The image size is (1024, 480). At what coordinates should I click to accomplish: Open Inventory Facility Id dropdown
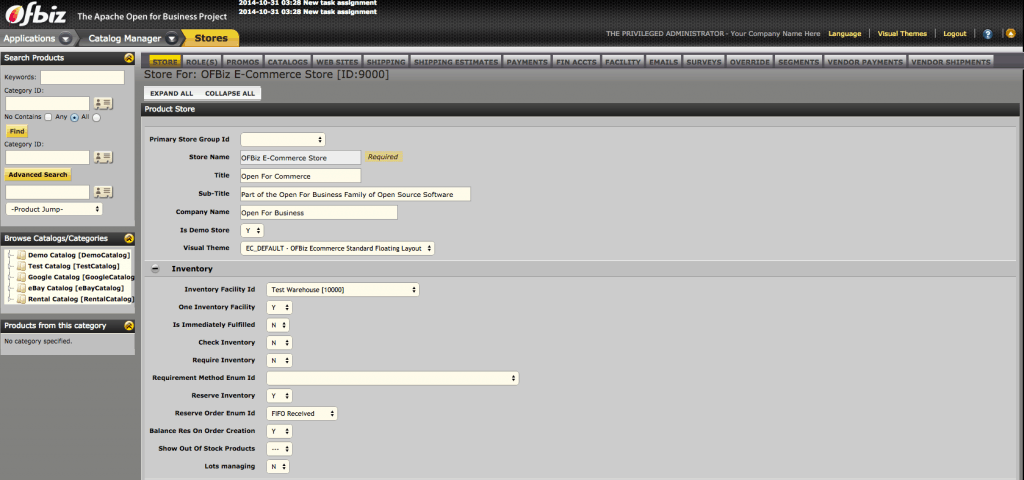[342, 289]
